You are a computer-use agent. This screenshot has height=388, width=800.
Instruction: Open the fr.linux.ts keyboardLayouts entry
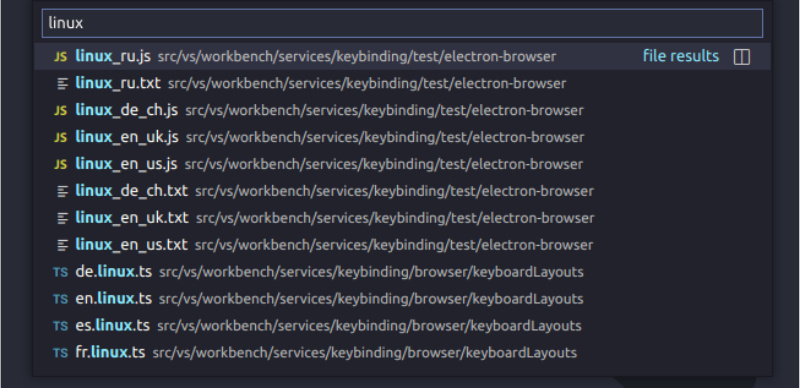(402, 353)
